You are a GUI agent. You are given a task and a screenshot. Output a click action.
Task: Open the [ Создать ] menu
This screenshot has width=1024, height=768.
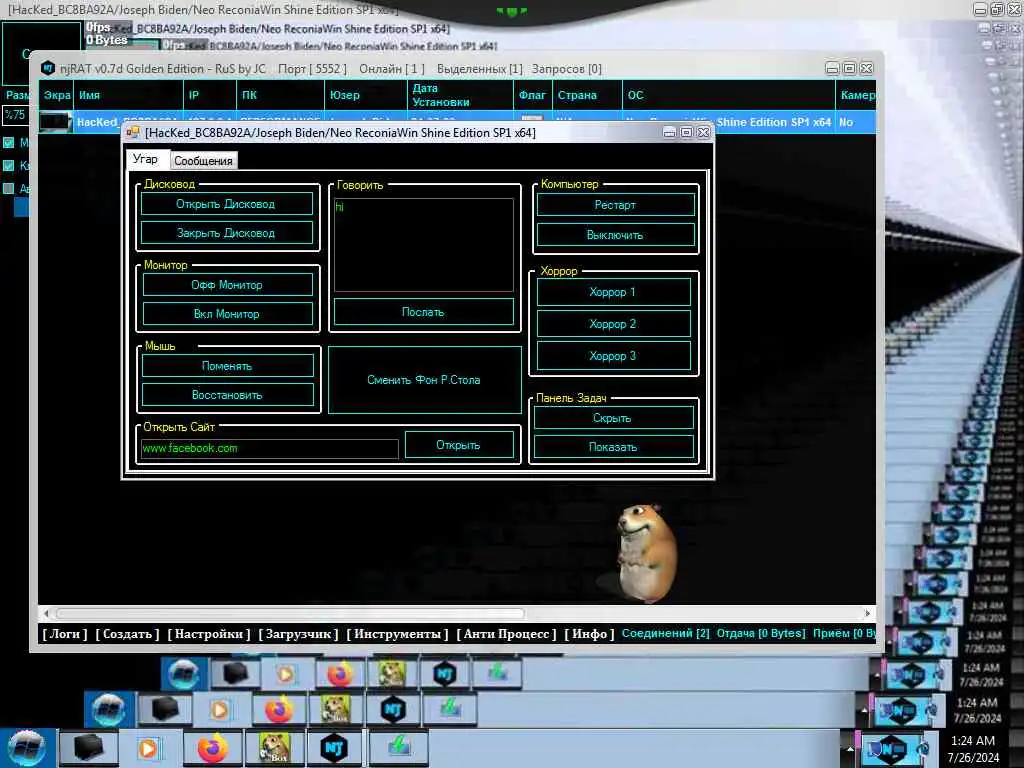point(127,633)
